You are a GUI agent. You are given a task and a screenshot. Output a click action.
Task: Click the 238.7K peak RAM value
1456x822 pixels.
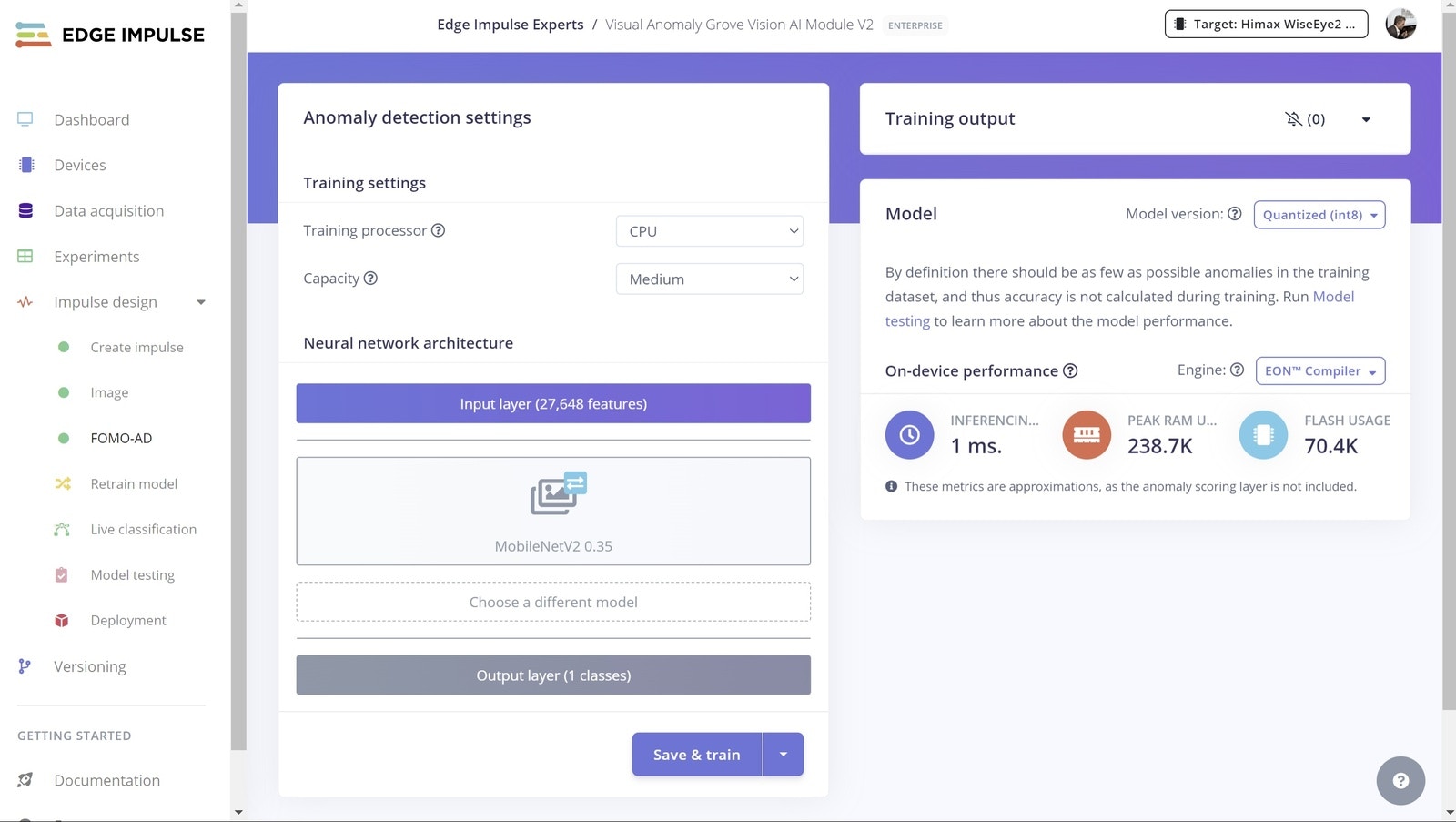(1159, 446)
